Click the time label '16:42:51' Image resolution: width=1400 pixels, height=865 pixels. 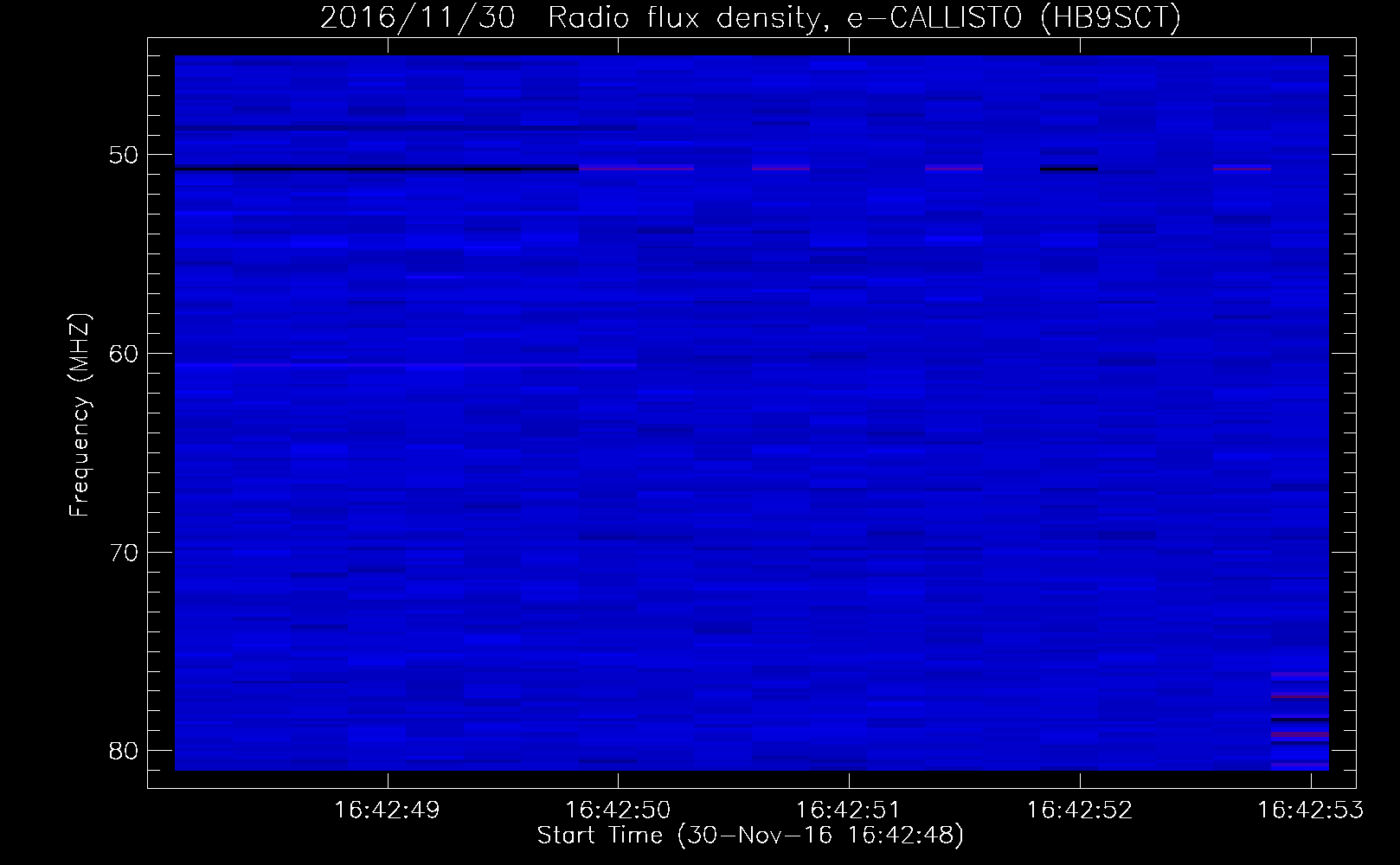coord(849,811)
